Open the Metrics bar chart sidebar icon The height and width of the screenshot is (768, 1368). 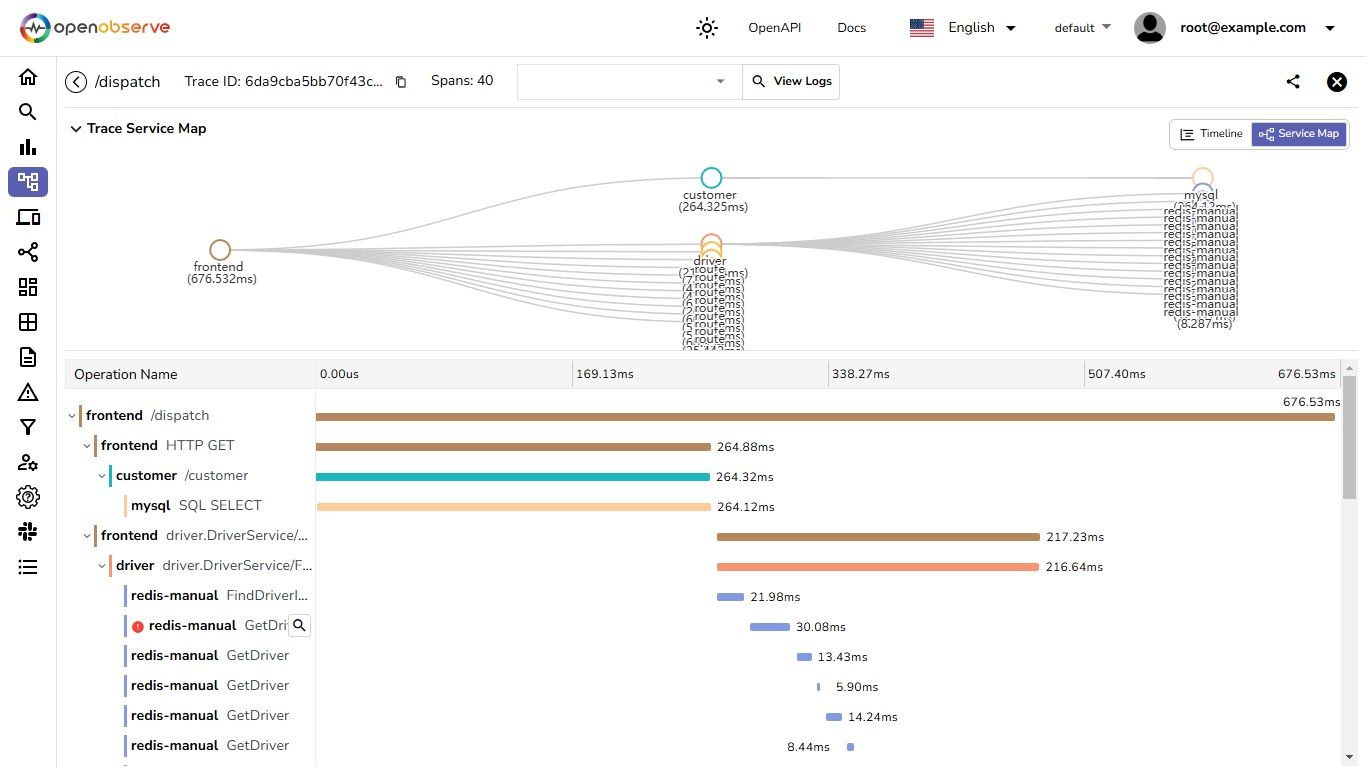28,147
